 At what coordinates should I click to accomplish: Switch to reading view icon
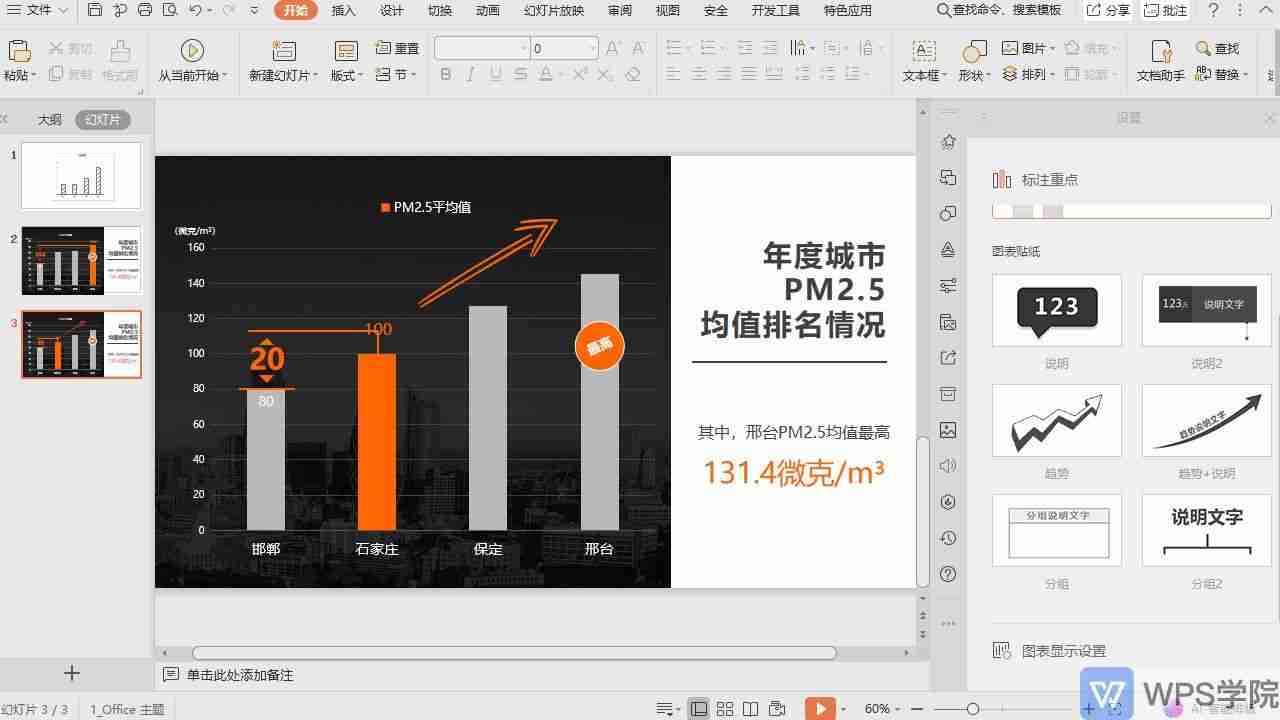coord(751,709)
